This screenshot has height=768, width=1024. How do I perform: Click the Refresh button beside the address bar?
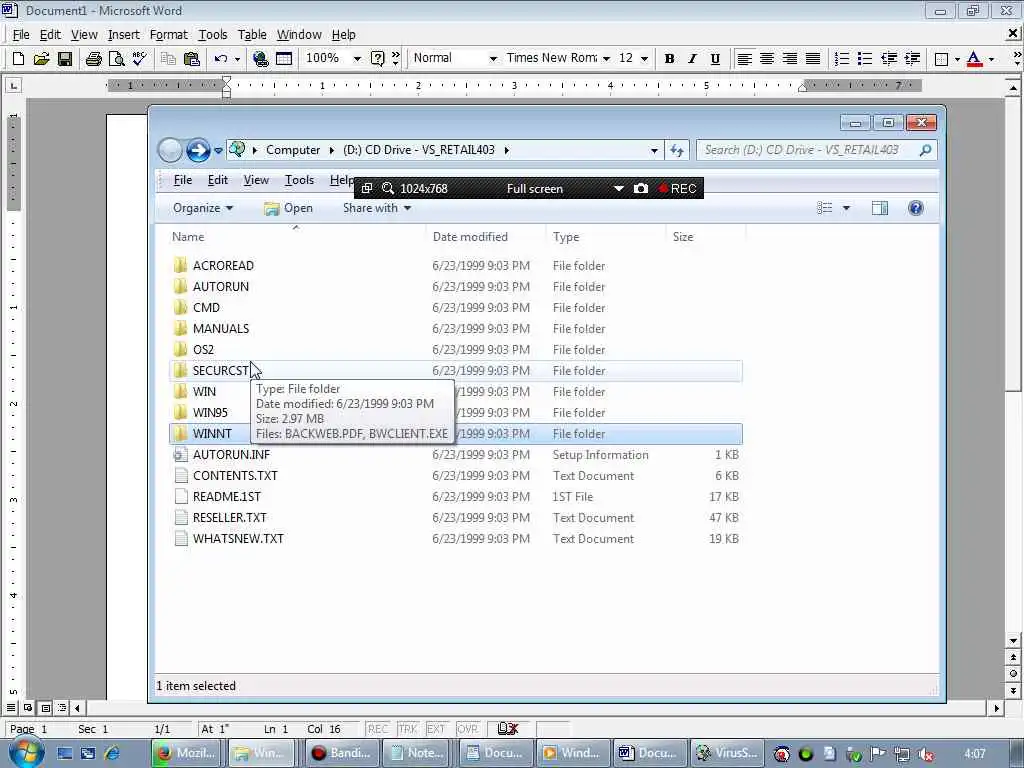point(677,151)
